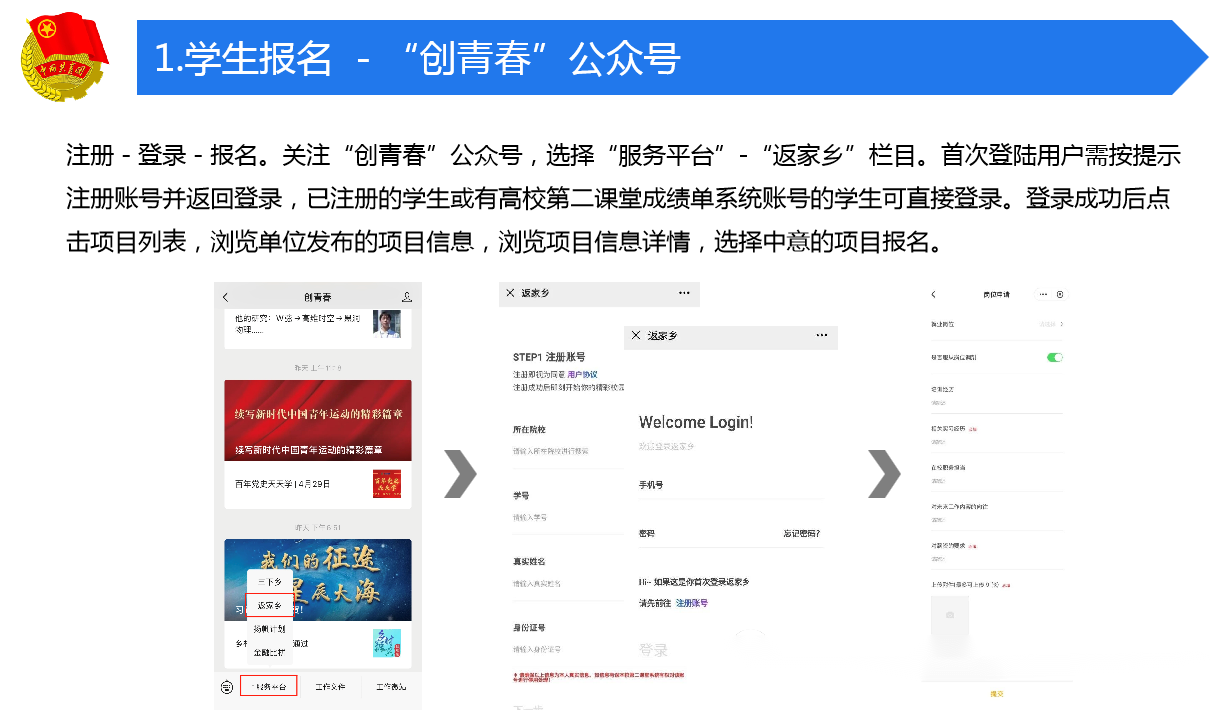
Task: Open the third 创青春 bottom menu, right of 工作文件
Action: tap(391, 686)
